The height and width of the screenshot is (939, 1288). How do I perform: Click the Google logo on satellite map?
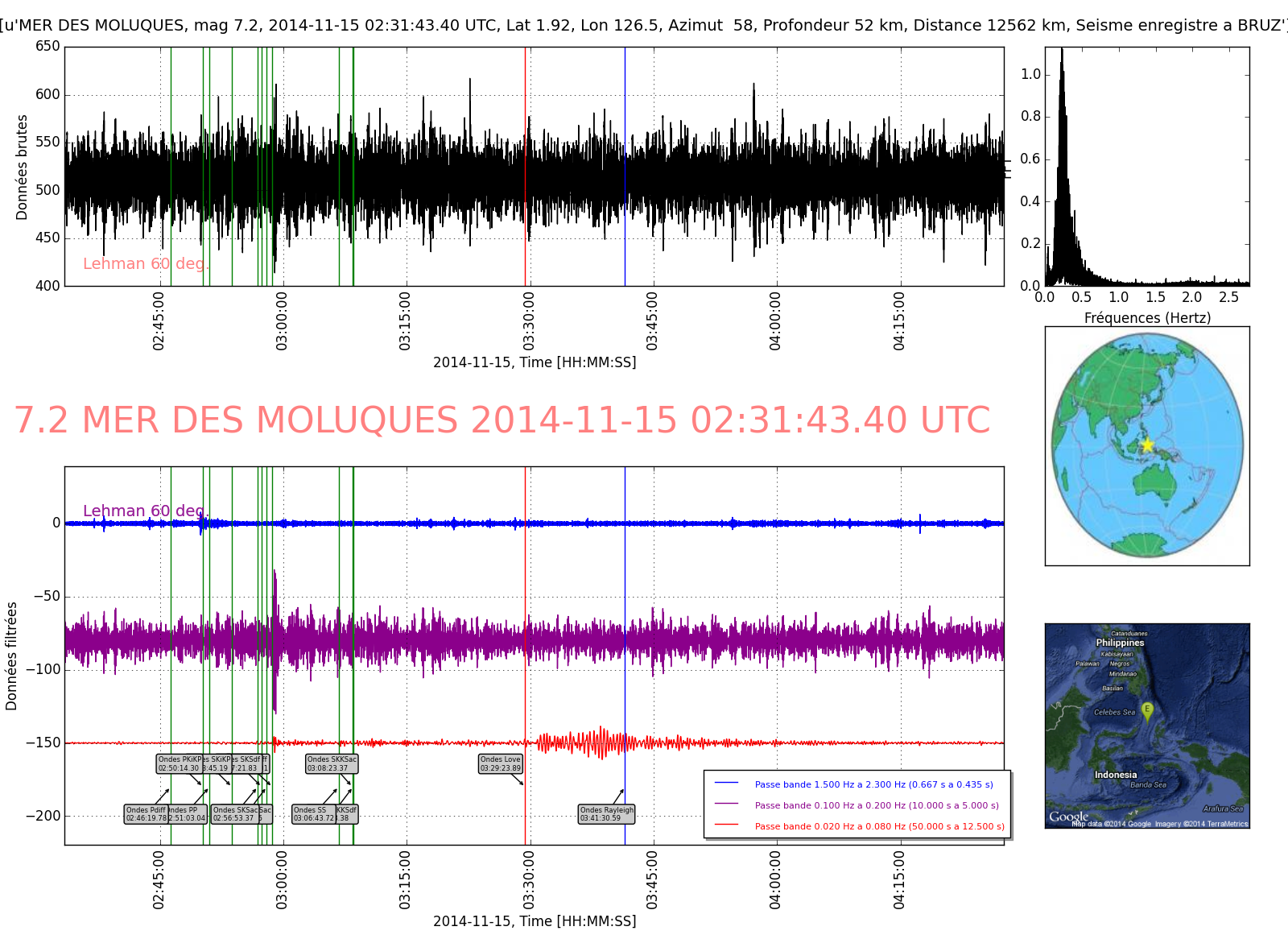point(1068,817)
